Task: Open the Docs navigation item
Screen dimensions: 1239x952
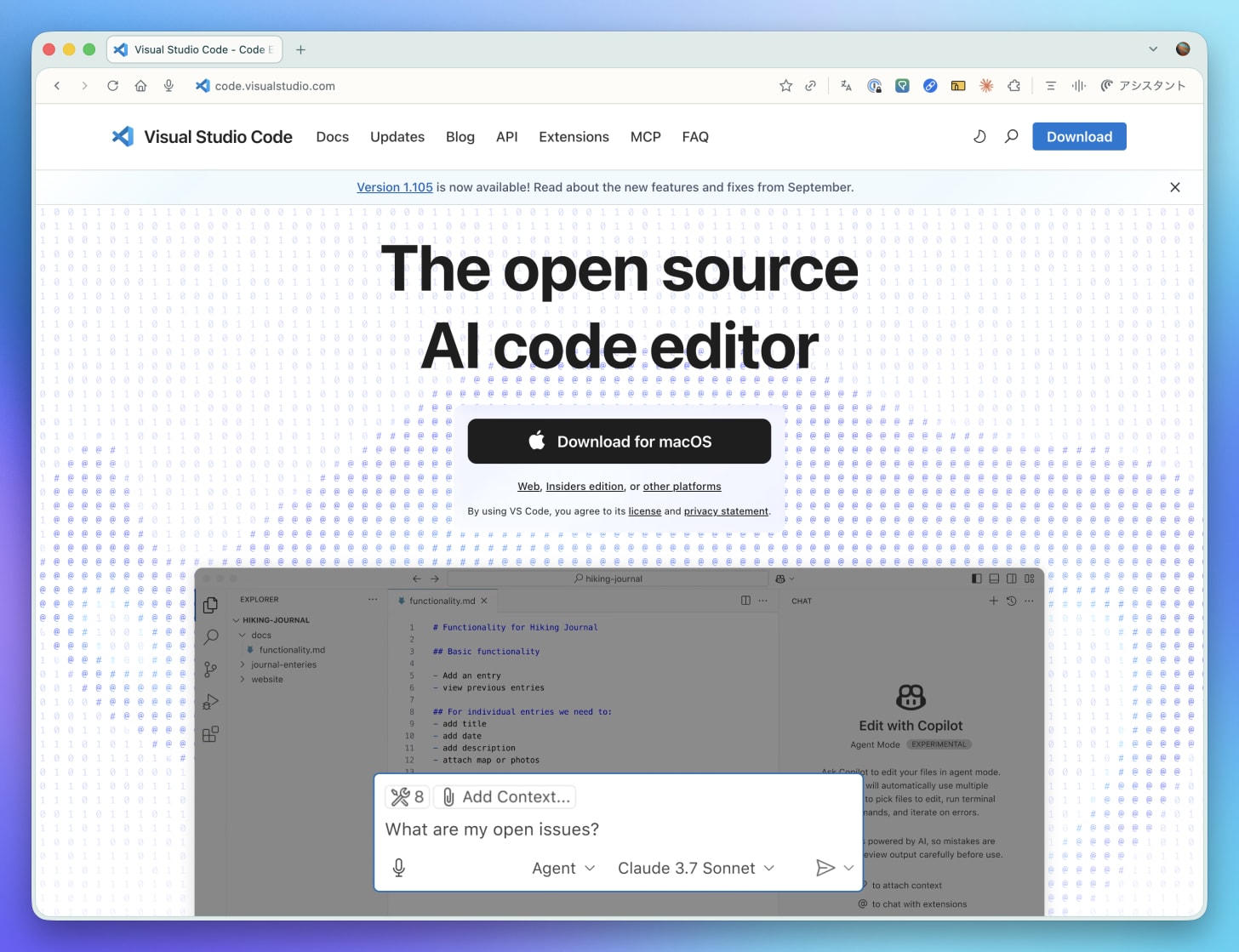Action: 332,137
